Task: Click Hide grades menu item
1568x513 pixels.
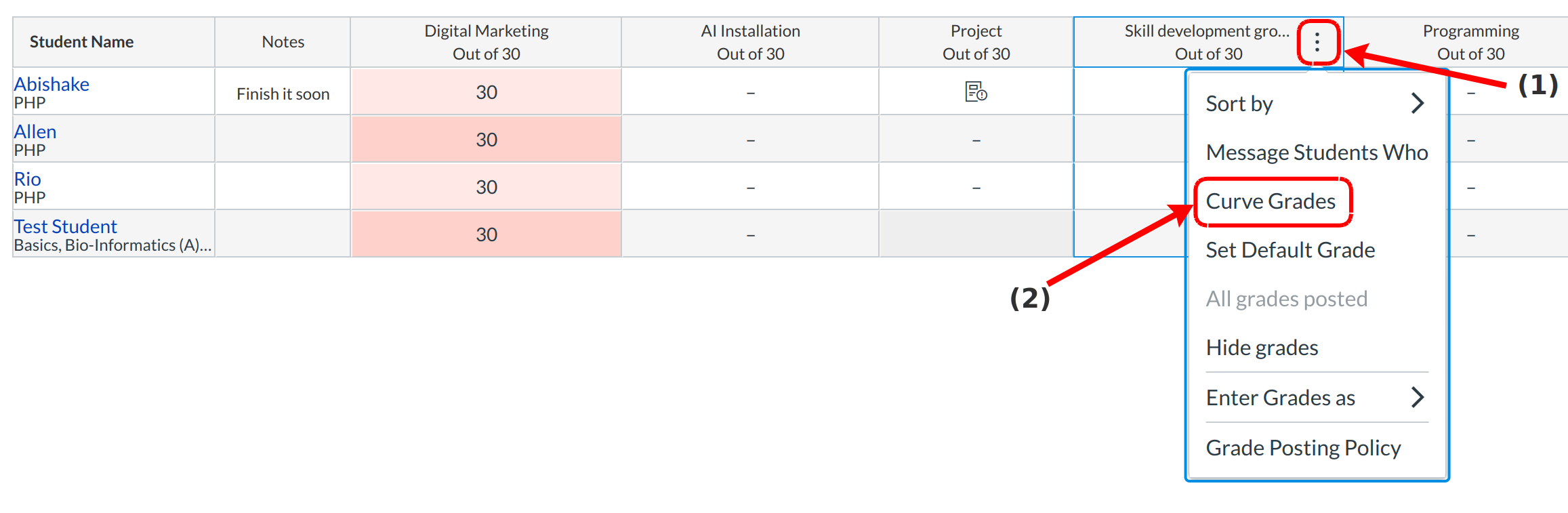Action: pos(1262,348)
